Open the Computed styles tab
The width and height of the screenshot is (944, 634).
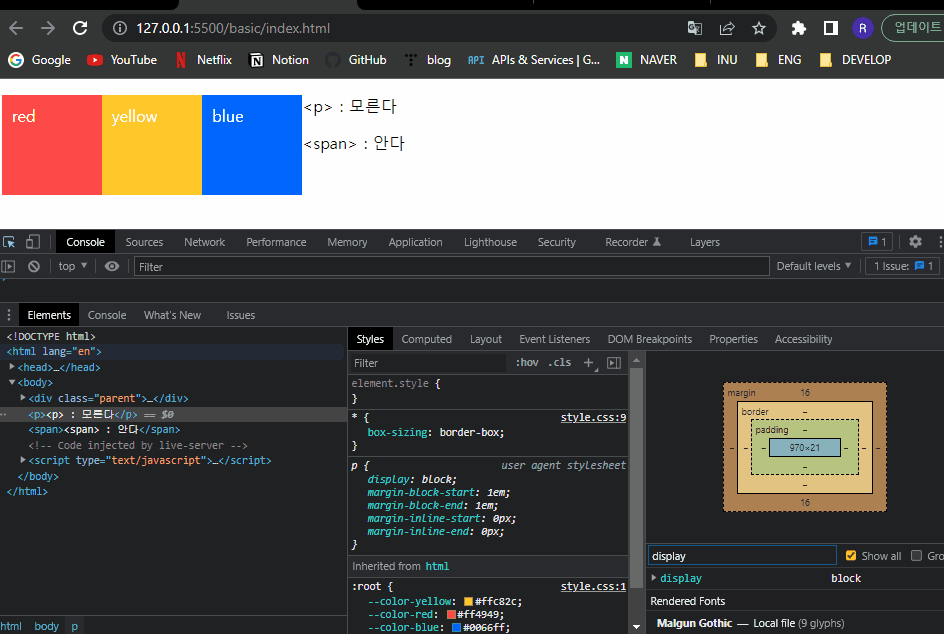pos(427,339)
